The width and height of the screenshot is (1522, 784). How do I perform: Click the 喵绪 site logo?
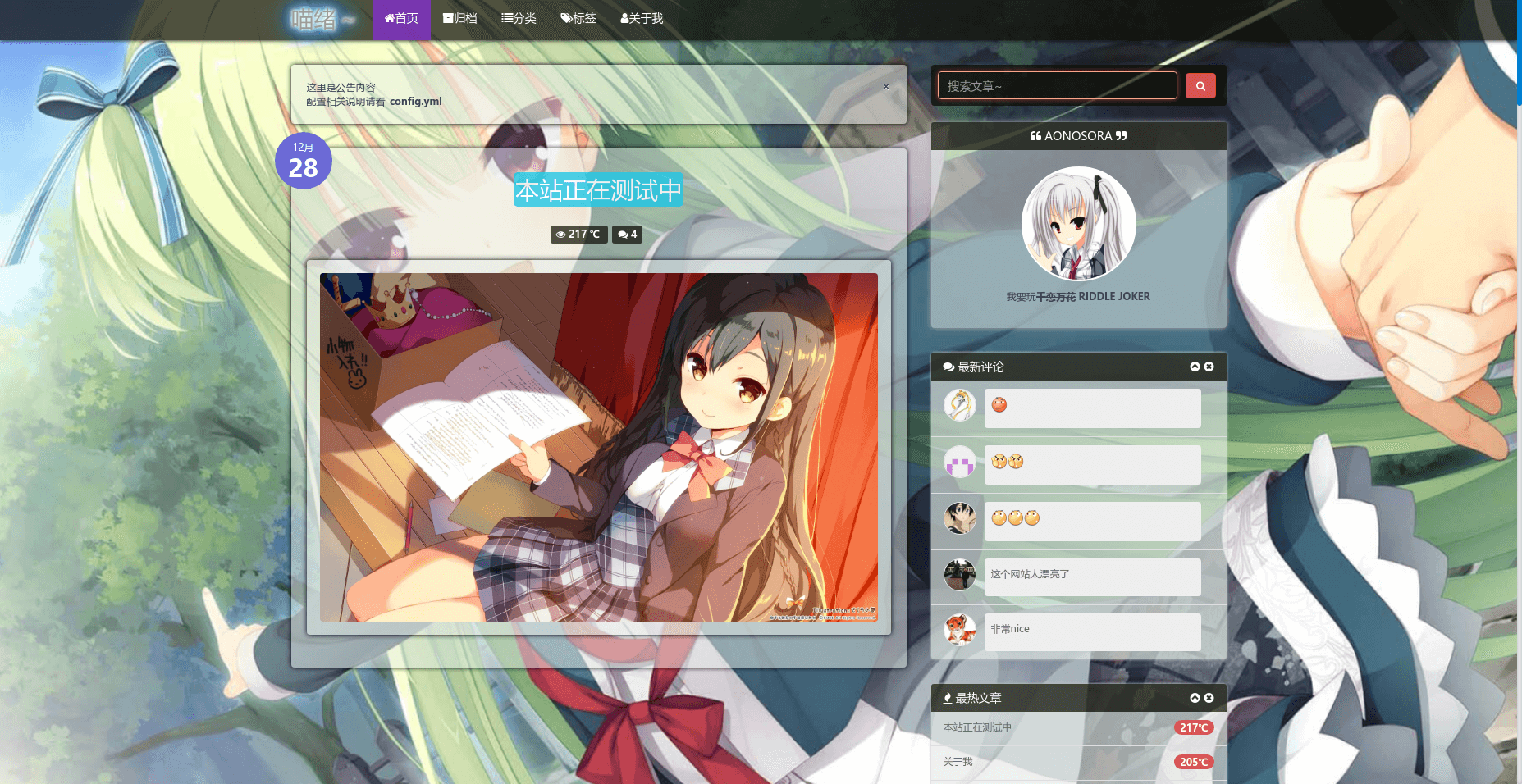322,19
